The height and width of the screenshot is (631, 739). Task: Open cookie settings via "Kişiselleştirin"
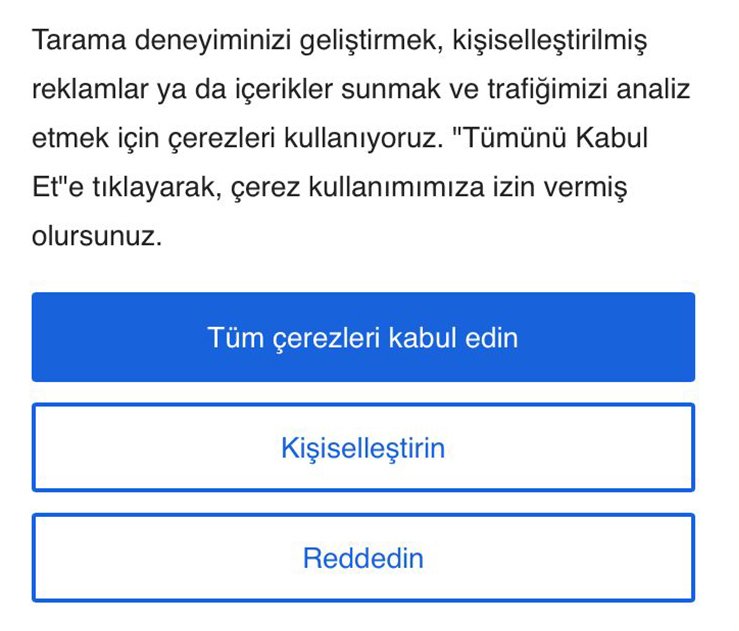coord(363,447)
